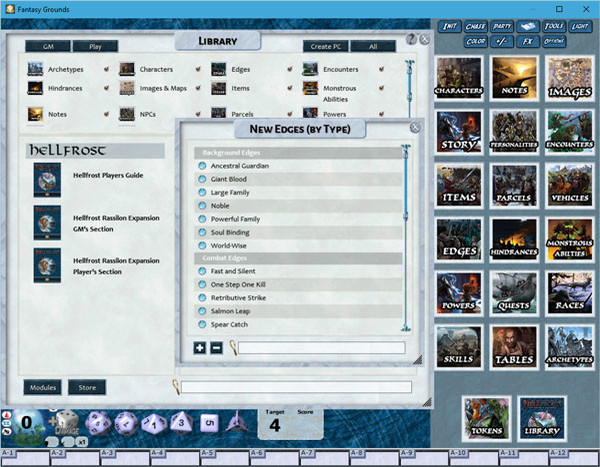Switch library filter to Play

95,46
